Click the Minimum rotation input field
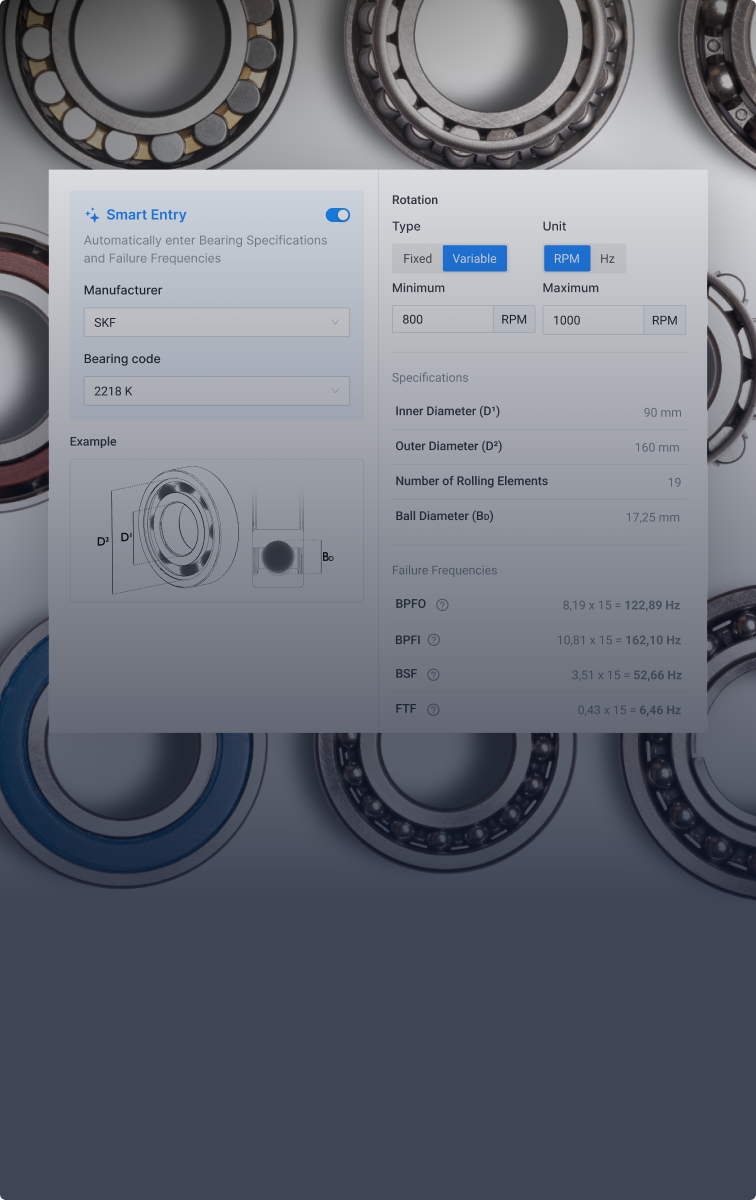The height and width of the screenshot is (1200, 756). [443, 320]
